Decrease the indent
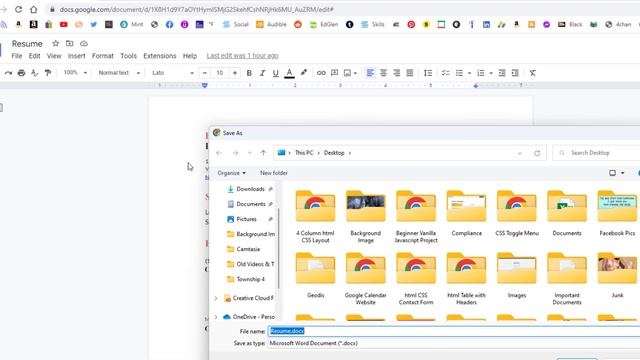 (502, 73)
